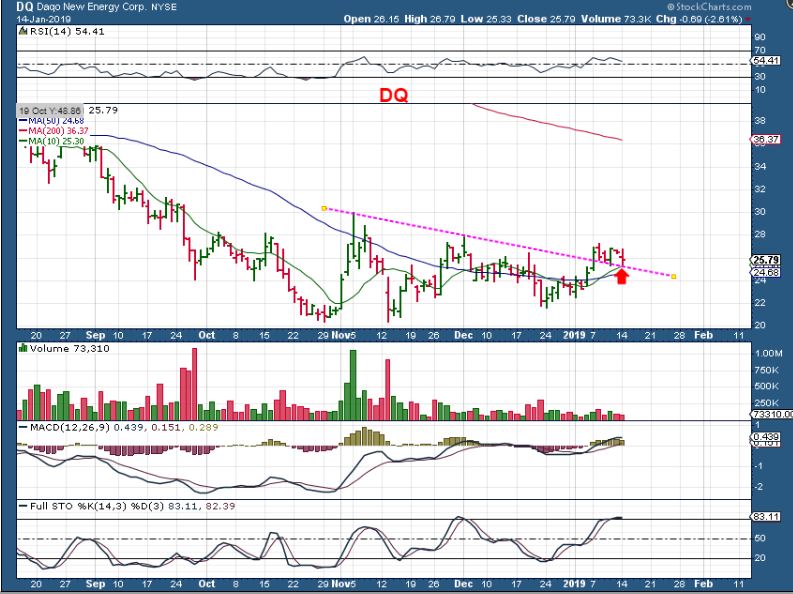
Task: Click the MA(50) 24.68 legend entry
Action: point(51,121)
